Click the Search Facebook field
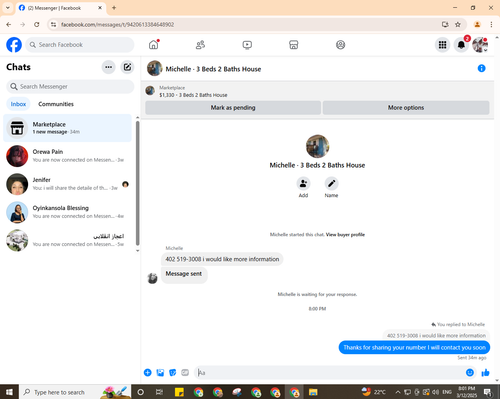Viewport: 500px width, 399px height. pos(80,45)
